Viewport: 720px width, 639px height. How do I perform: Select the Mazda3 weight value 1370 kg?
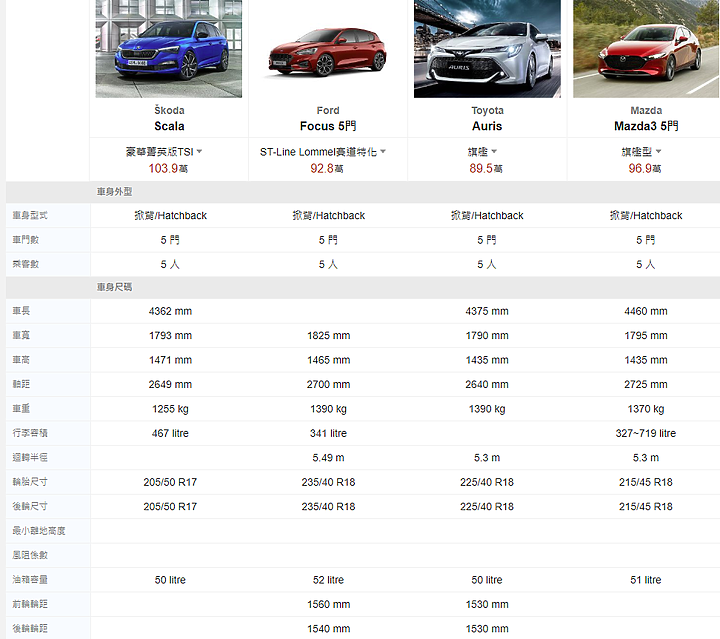[646, 409]
